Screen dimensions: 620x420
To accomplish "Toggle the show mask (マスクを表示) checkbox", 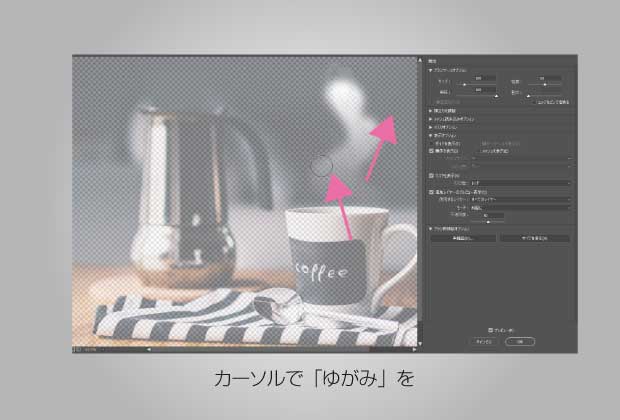I will pos(431,175).
